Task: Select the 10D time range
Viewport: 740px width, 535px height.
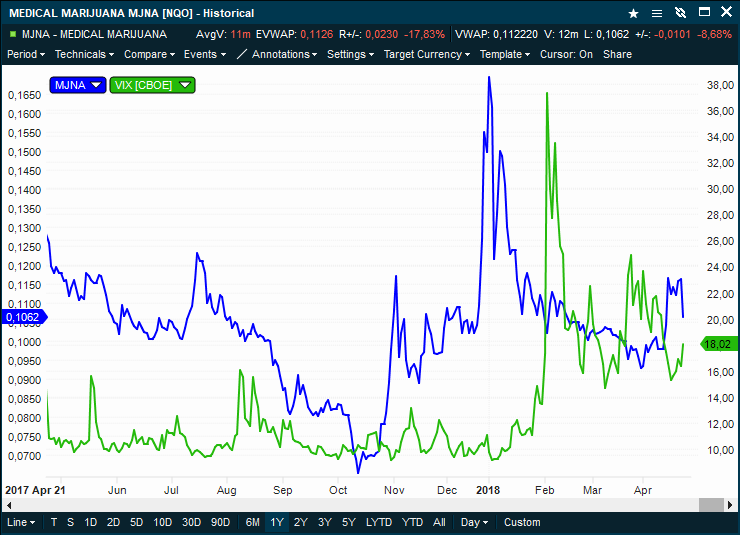Action: coord(162,522)
